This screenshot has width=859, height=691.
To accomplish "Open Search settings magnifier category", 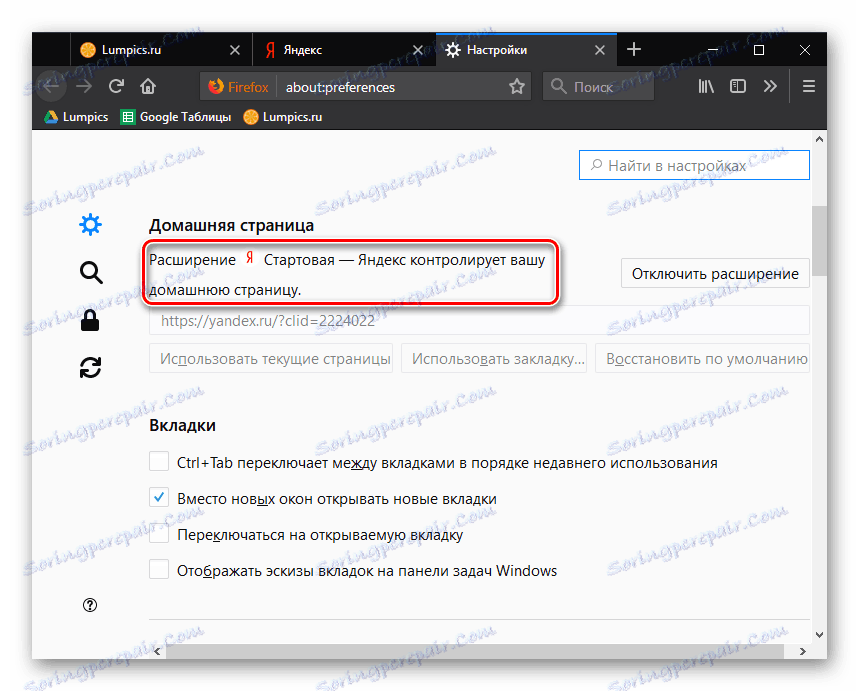I will tap(91, 272).
